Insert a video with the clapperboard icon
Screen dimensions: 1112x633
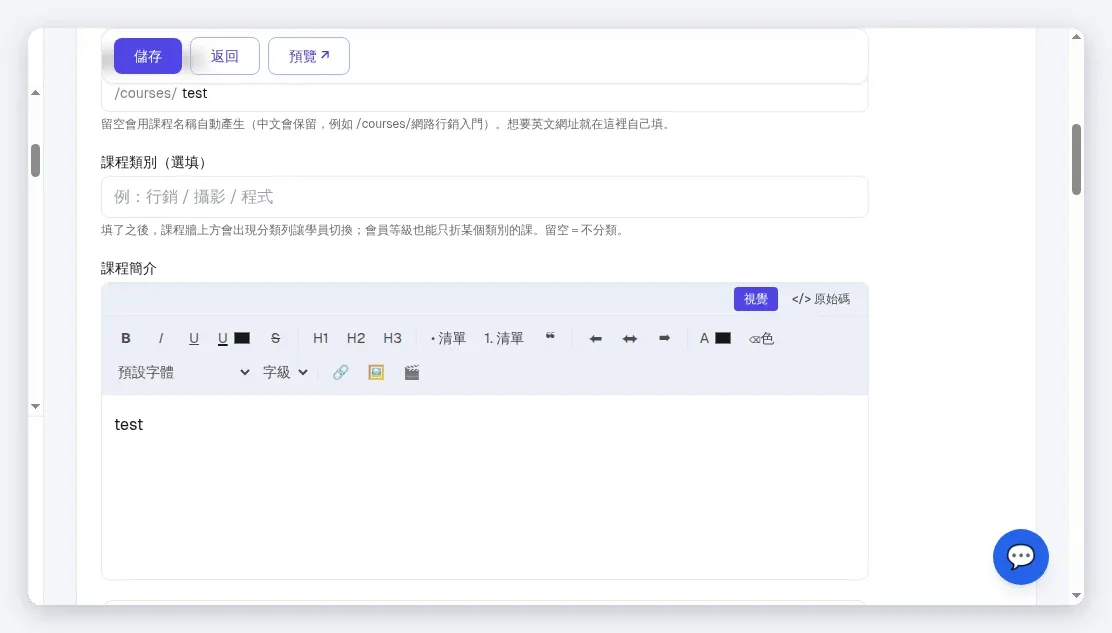412,372
